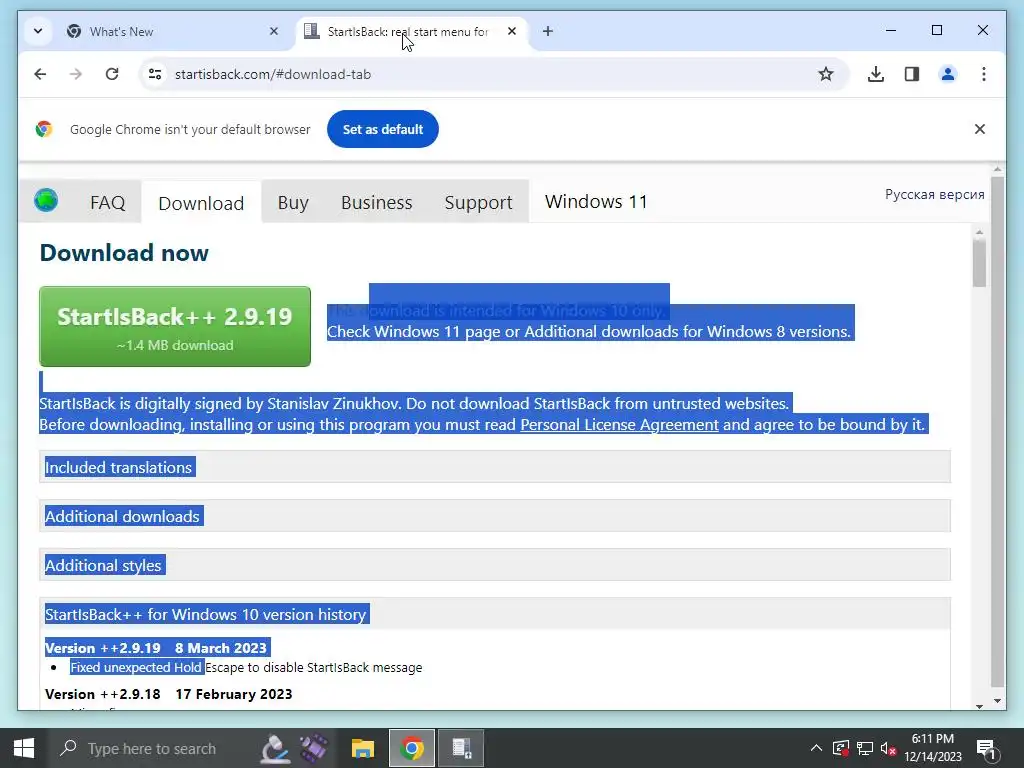Image resolution: width=1024 pixels, height=768 pixels.
Task: Open Chrome three-dot menu
Action: click(984, 74)
